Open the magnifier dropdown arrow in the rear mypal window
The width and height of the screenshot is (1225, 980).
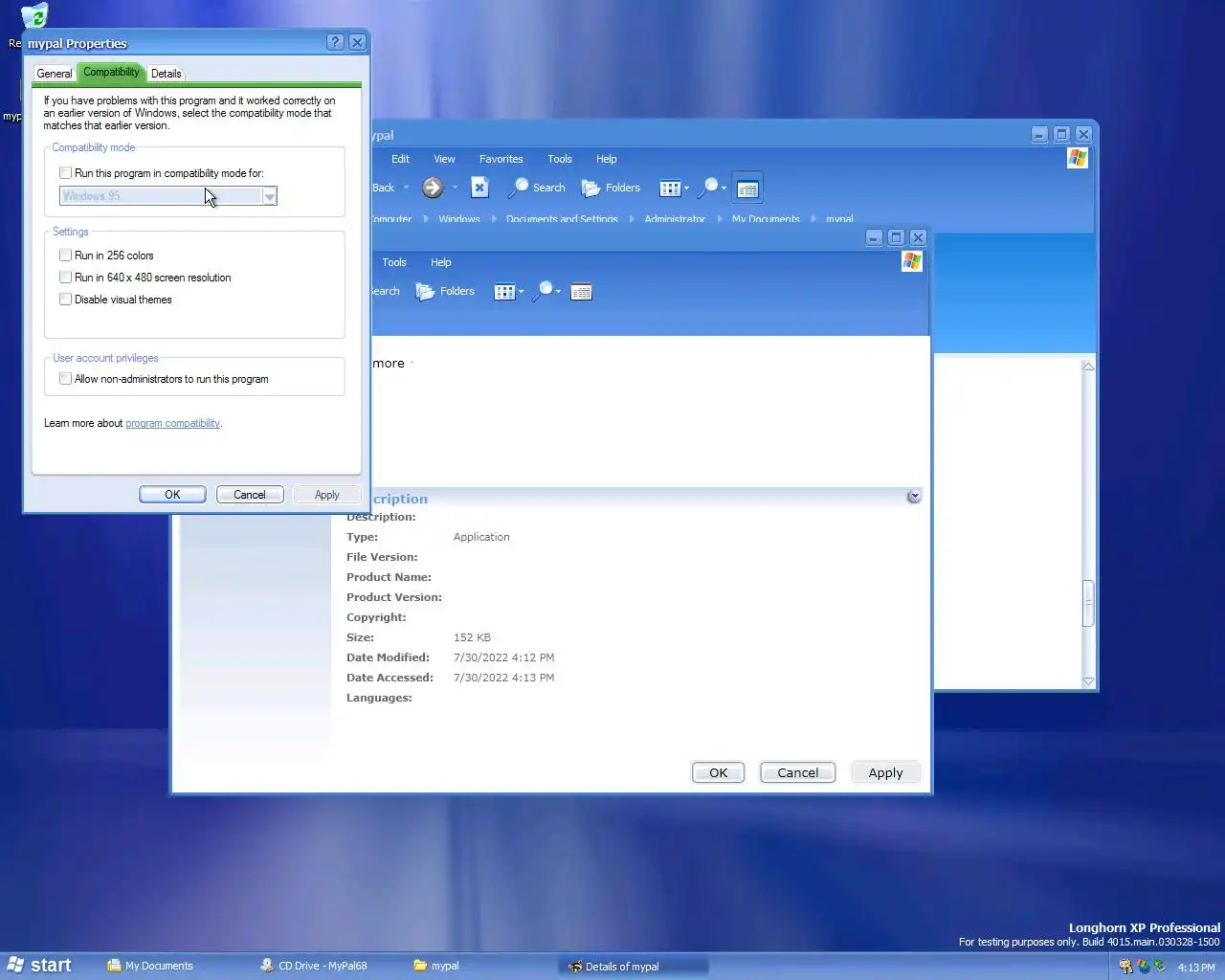(724, 189)
